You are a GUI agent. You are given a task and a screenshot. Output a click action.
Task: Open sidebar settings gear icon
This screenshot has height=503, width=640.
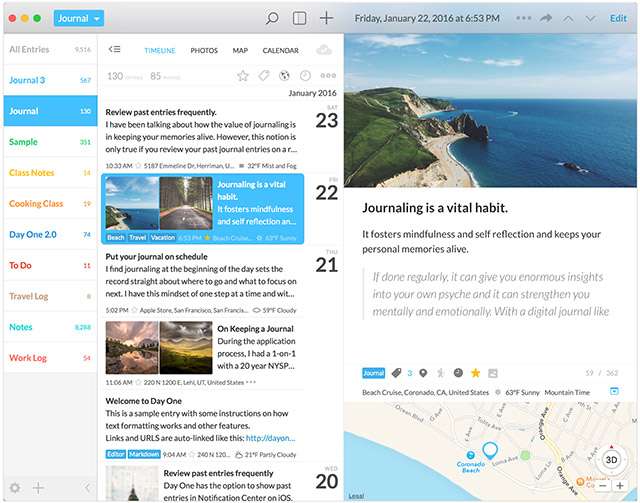point(14,487)
